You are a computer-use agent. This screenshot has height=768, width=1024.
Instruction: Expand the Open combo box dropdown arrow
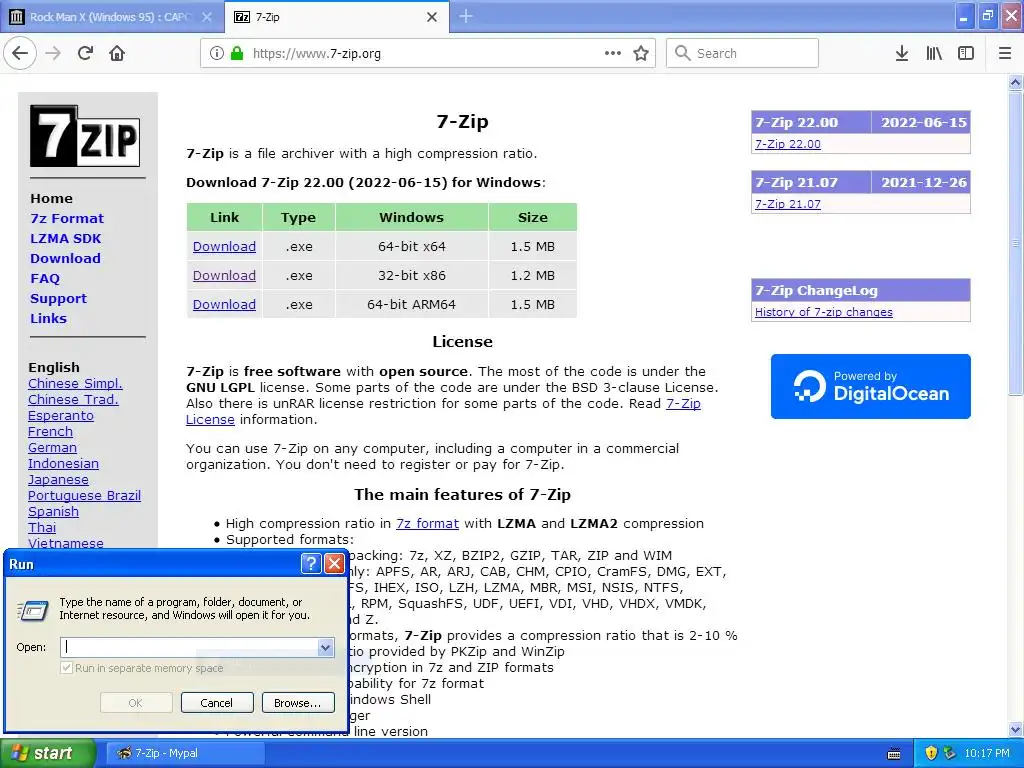click(325, 647)
